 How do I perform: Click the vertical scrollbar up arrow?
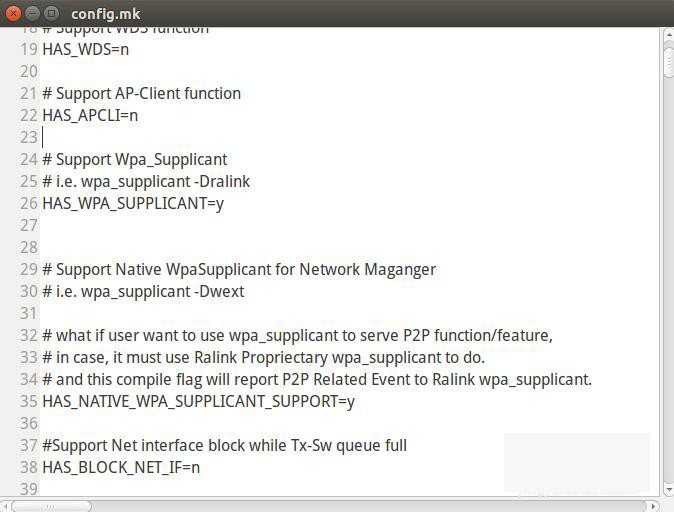668,34
